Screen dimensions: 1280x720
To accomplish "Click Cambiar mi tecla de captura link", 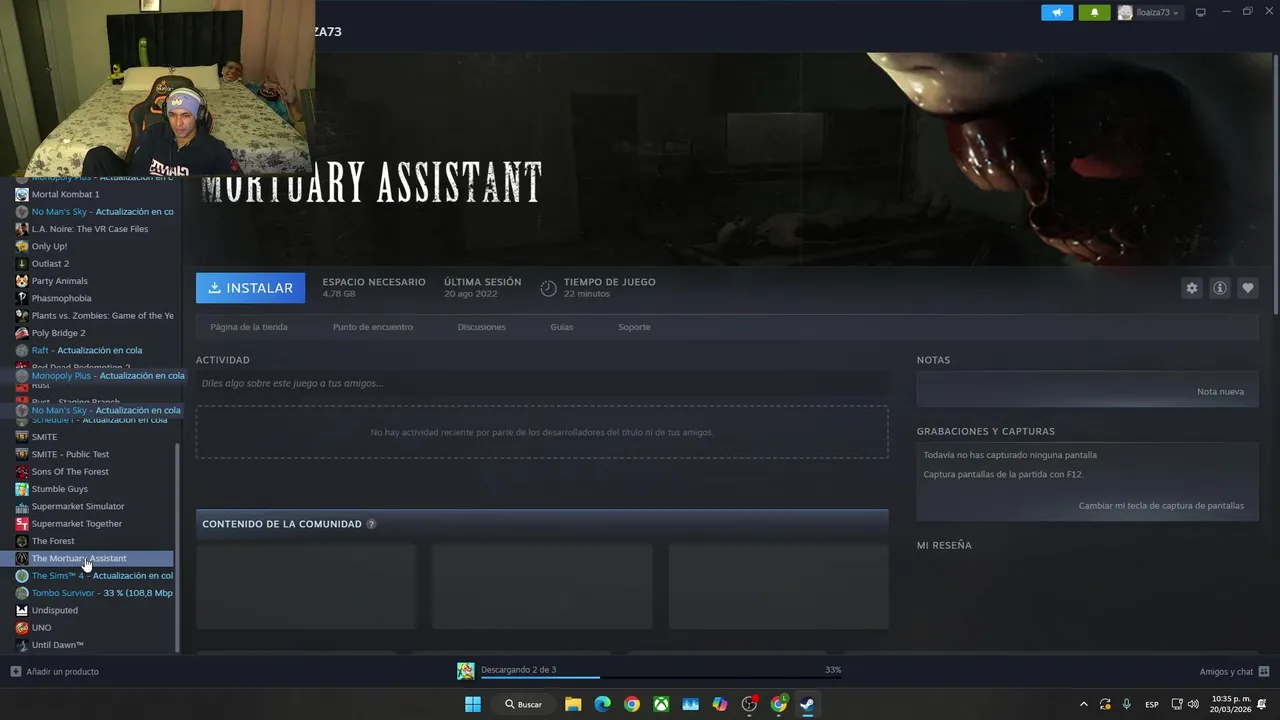I will [x=1161, y=506].
